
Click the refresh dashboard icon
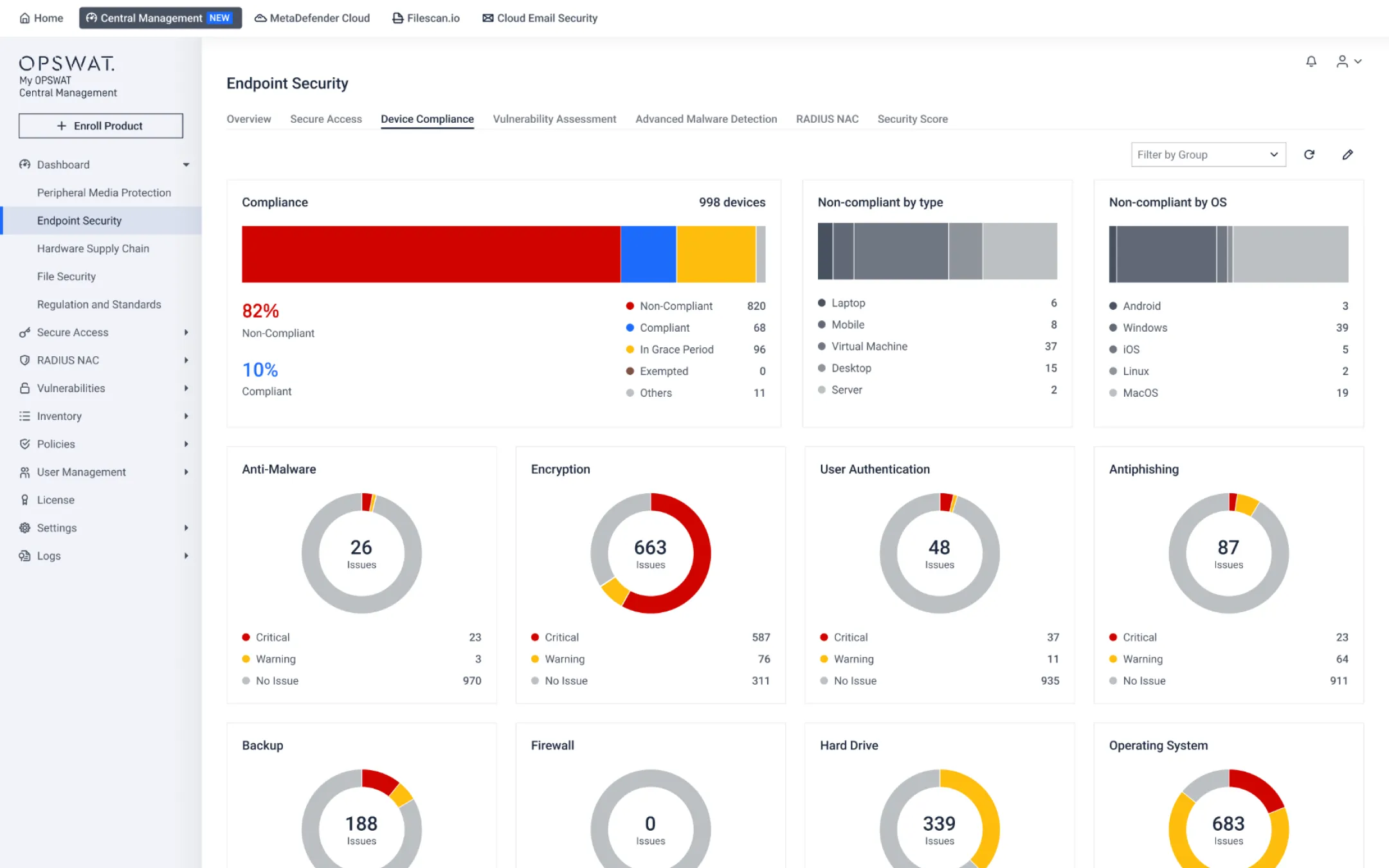tap(1309, 154)
